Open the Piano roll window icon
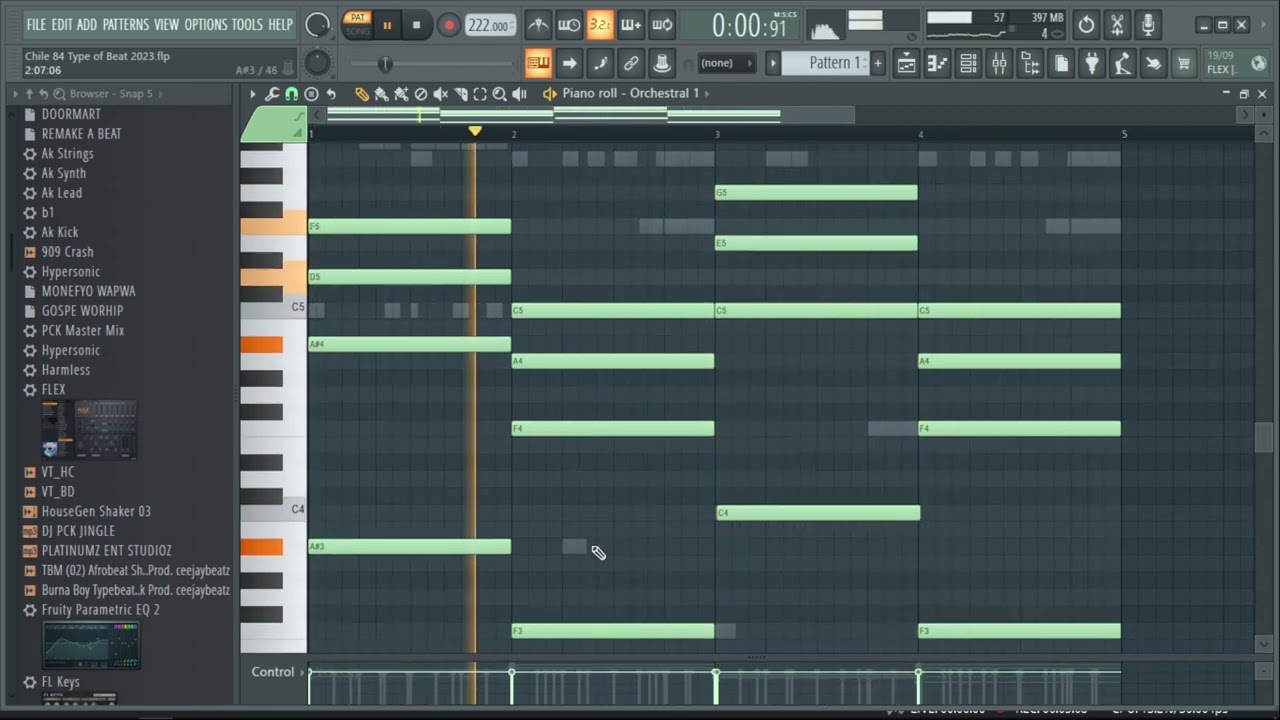This screenshot has width=1280, height=720. [937, 64]
